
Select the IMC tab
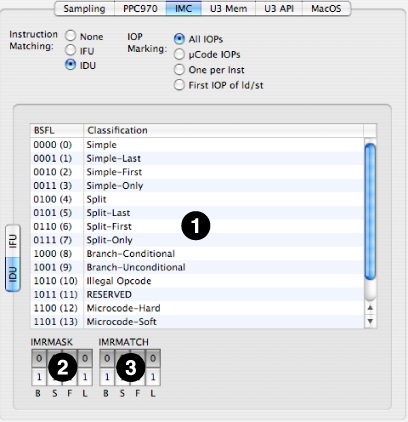click(184, 8)
